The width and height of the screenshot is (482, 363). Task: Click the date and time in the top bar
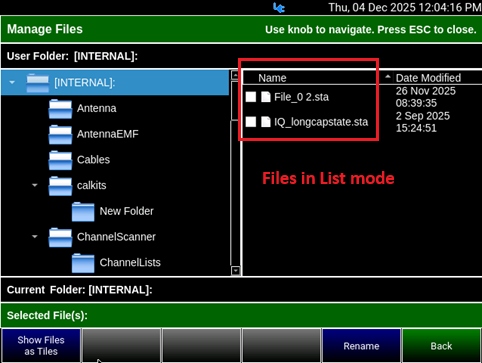click(405, 7)
